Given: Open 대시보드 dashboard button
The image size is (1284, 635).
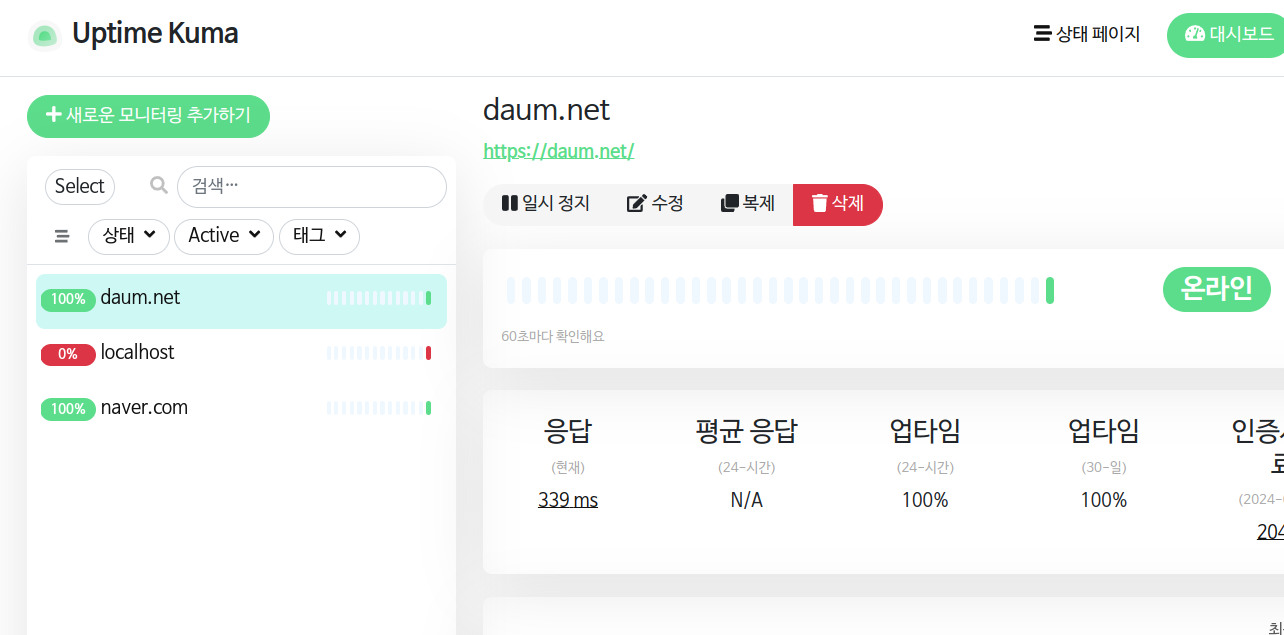Looking at the screenshot, I should coord(1228,34).
